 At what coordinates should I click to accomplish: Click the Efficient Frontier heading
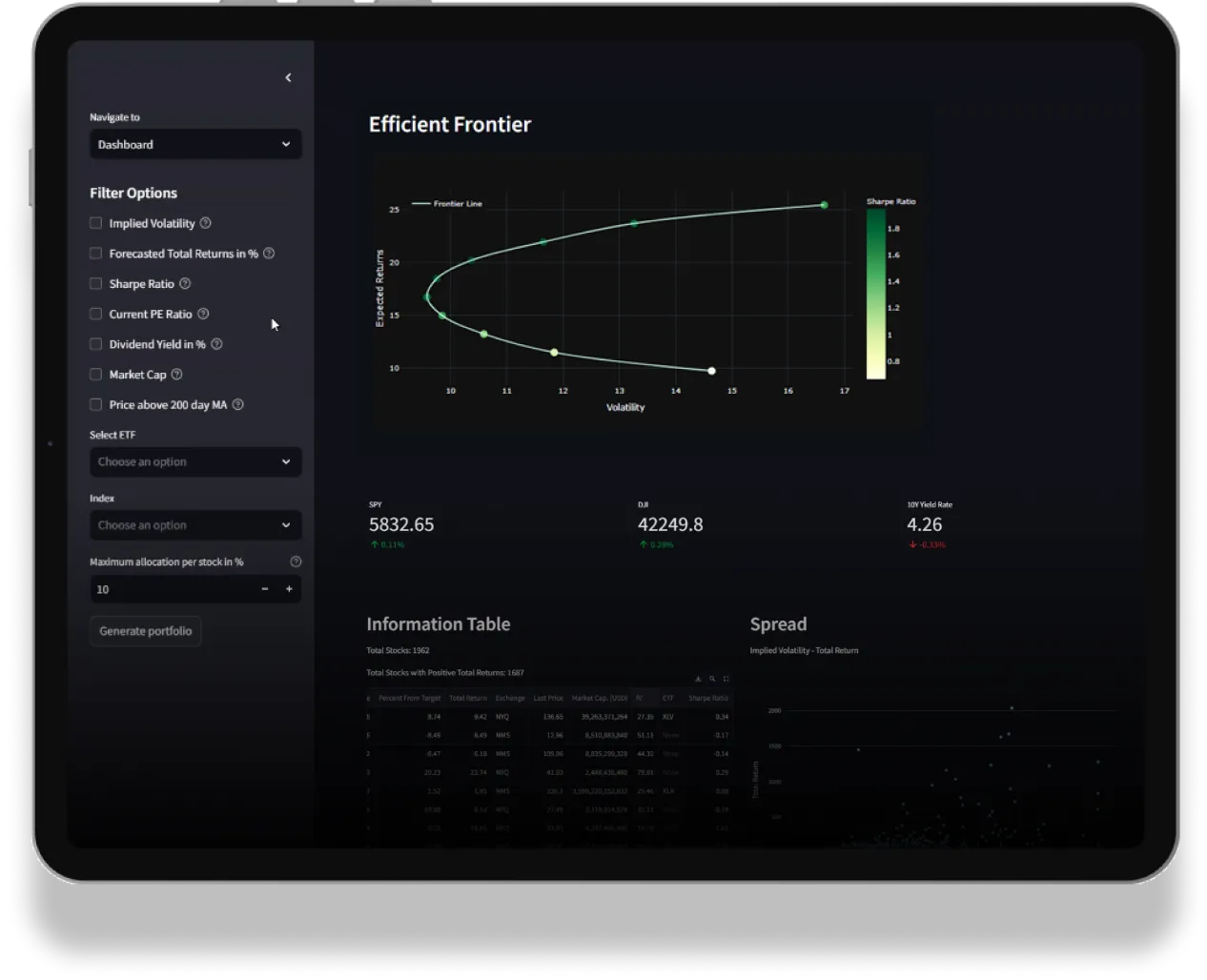[450, 125]
